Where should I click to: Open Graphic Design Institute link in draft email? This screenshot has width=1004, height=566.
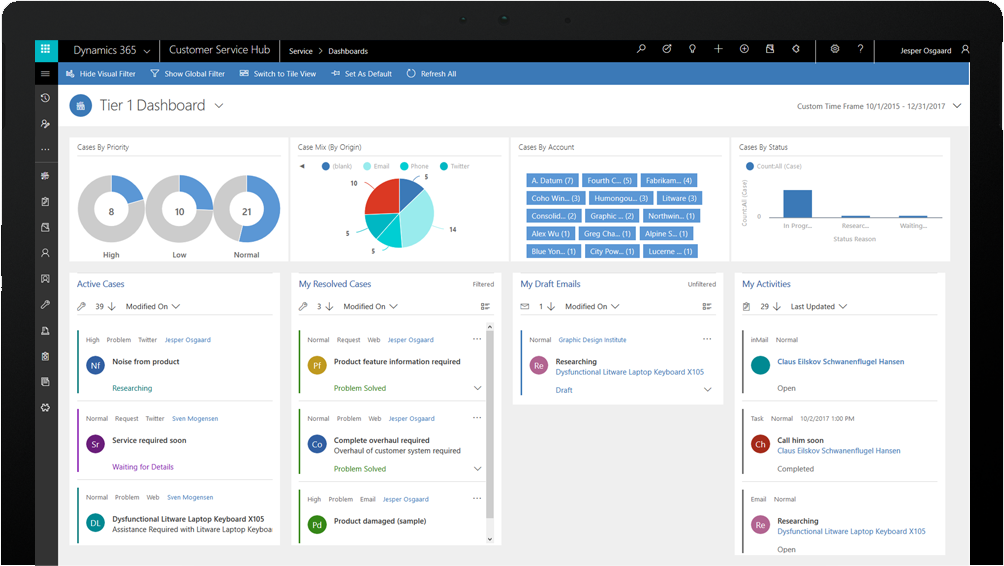(592, 340)
